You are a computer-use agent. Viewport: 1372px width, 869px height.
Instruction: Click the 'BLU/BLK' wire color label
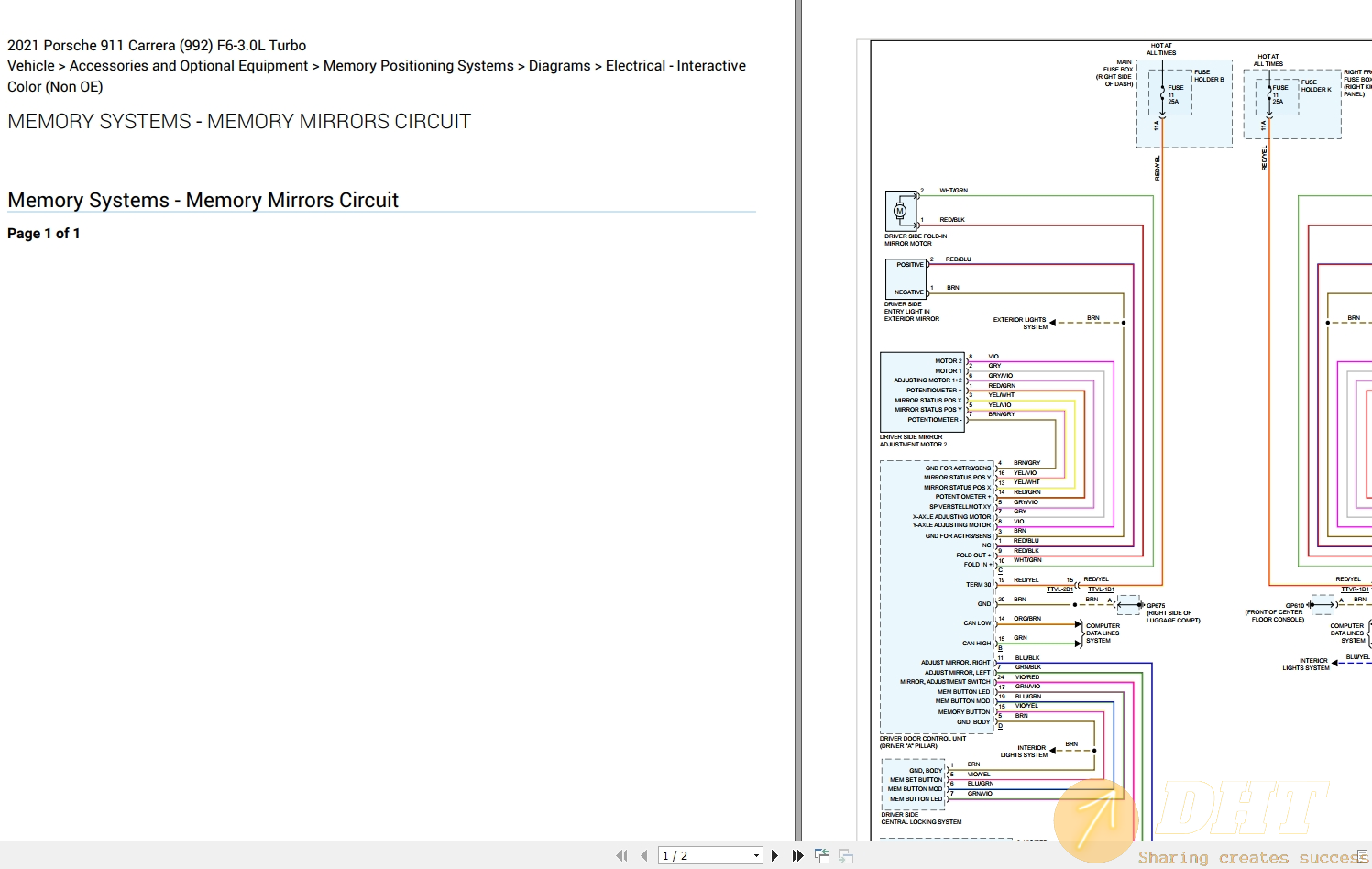[1027, 658]
